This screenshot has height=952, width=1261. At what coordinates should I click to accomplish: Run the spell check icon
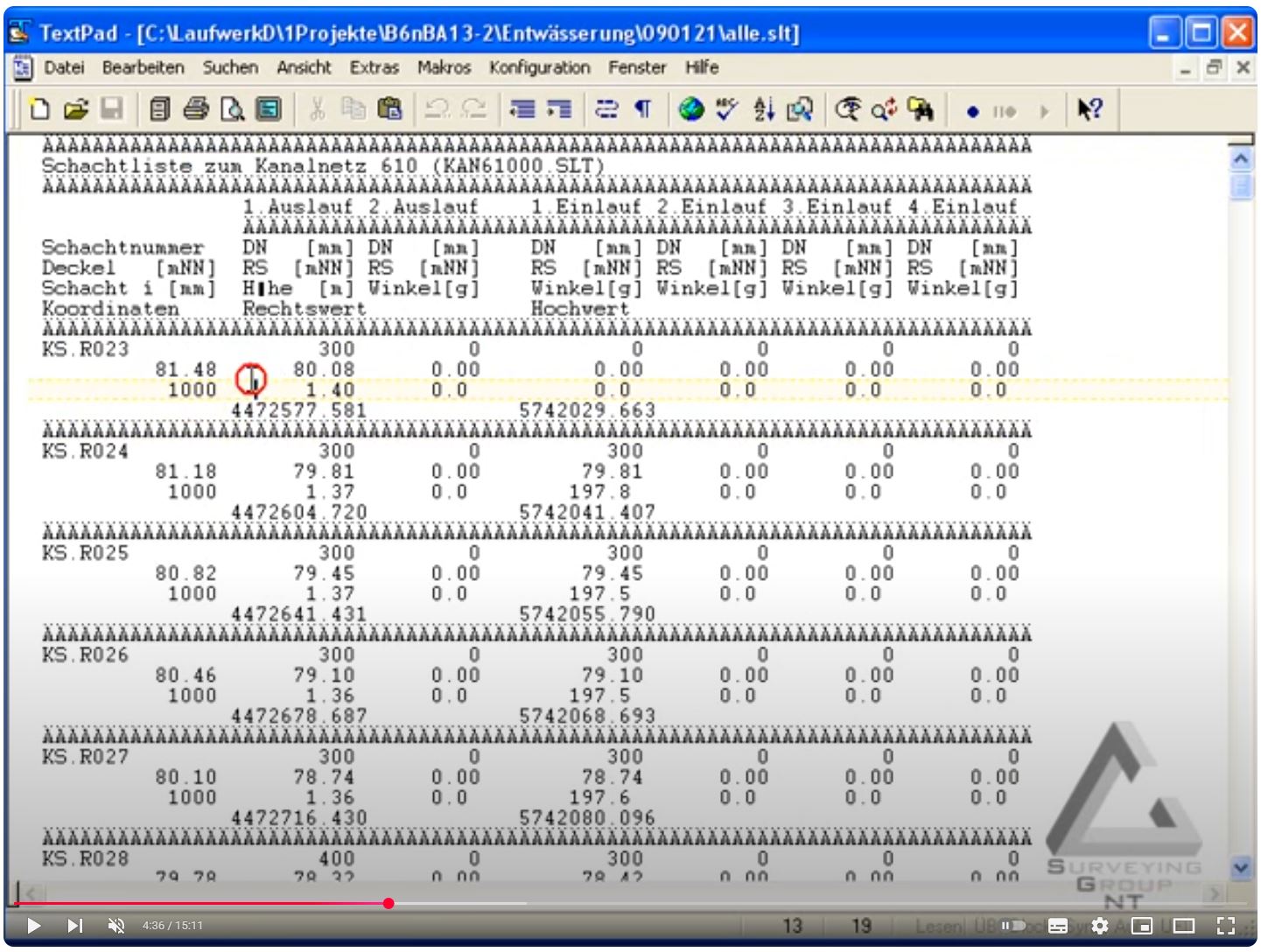(x=726, y=109)
